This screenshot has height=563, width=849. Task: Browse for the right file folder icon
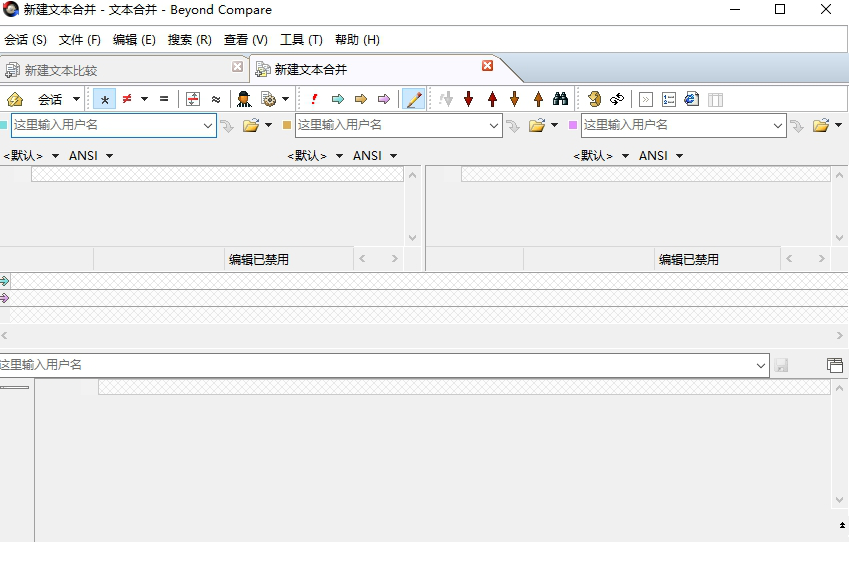click(821, 126)
